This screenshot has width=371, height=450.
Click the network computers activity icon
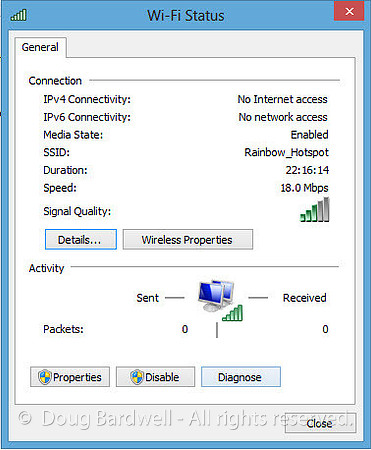(220, 300)
